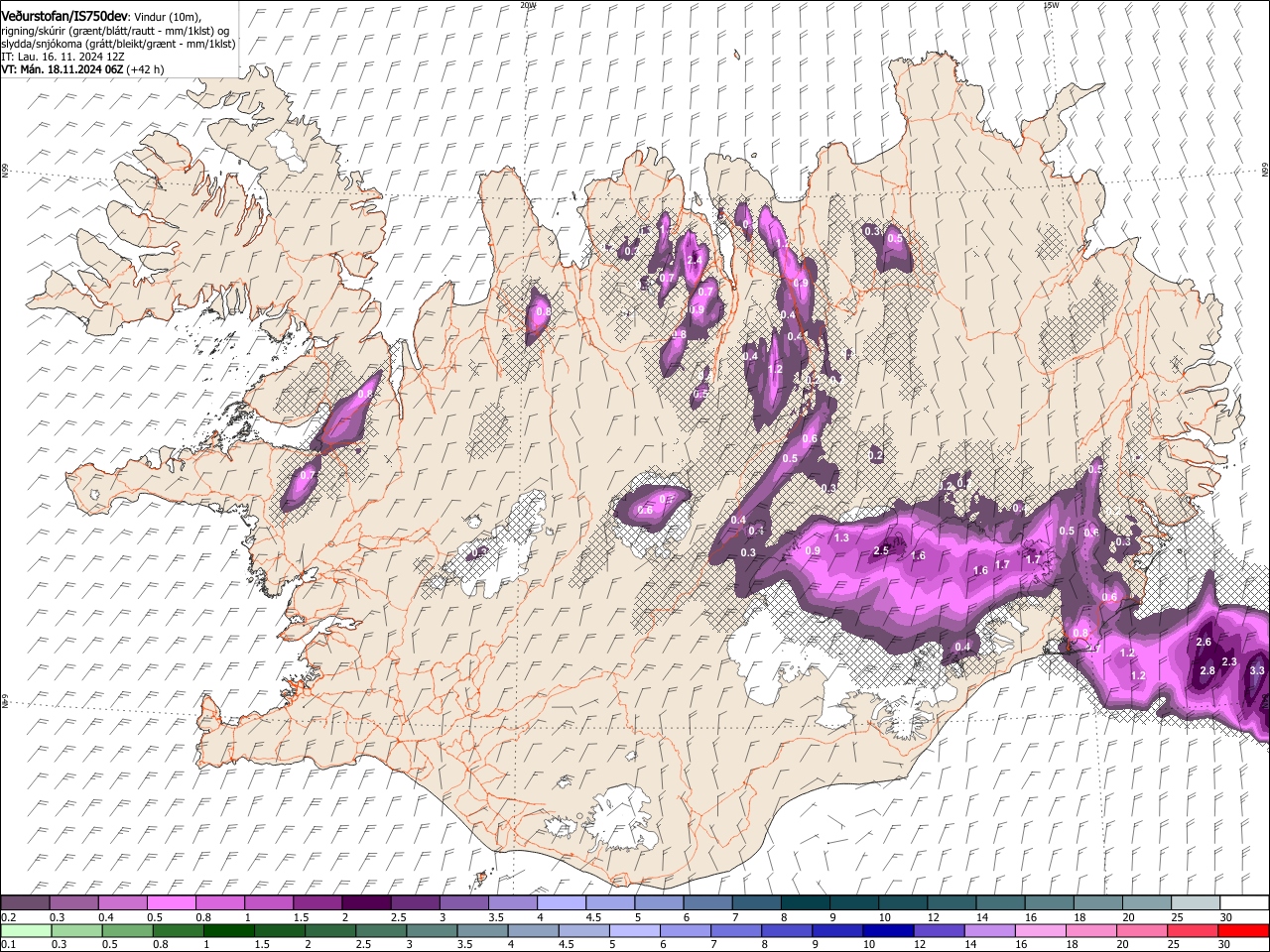Pick the darkest purple 2–2.5 upper legend swatch

(365, 902)
